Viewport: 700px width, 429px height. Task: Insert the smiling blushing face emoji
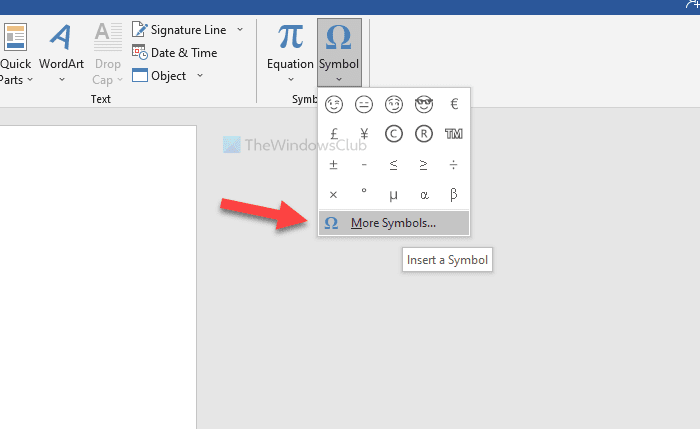(394, 104)
